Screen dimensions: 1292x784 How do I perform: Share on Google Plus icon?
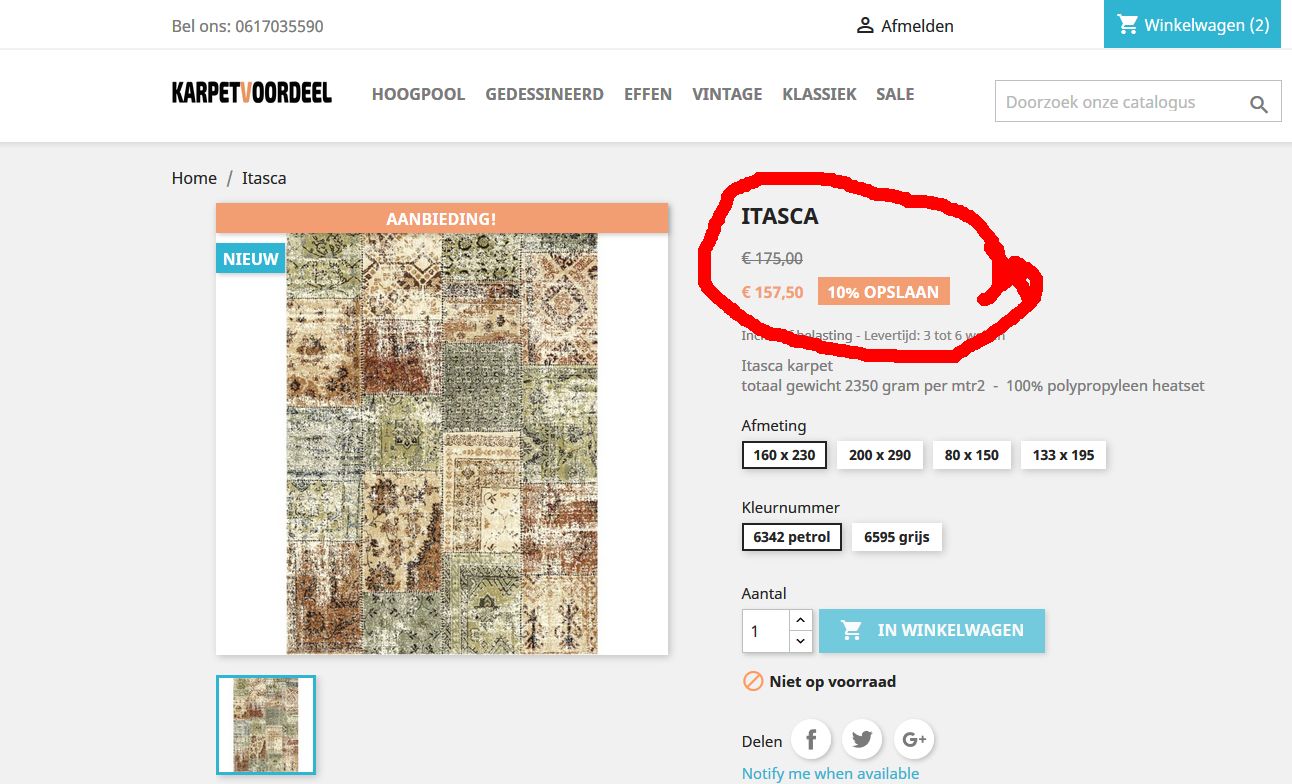(x=914, y=740)
